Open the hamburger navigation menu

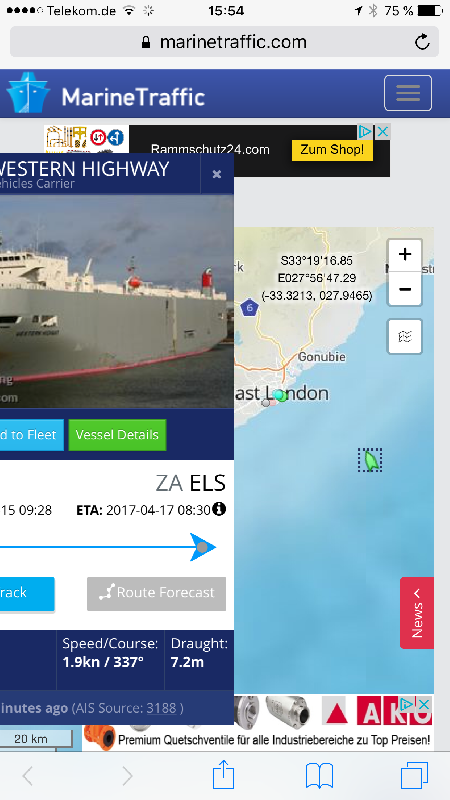[x=408, y=93]
